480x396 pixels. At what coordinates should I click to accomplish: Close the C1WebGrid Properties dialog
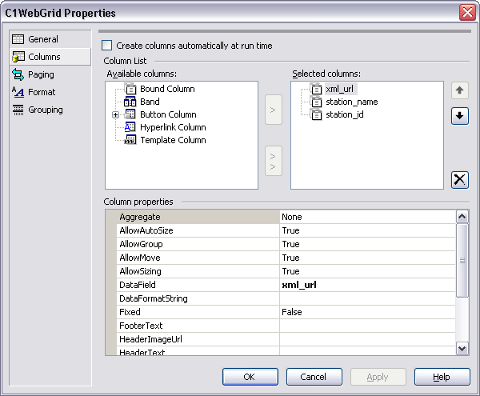tap(467, 13)
